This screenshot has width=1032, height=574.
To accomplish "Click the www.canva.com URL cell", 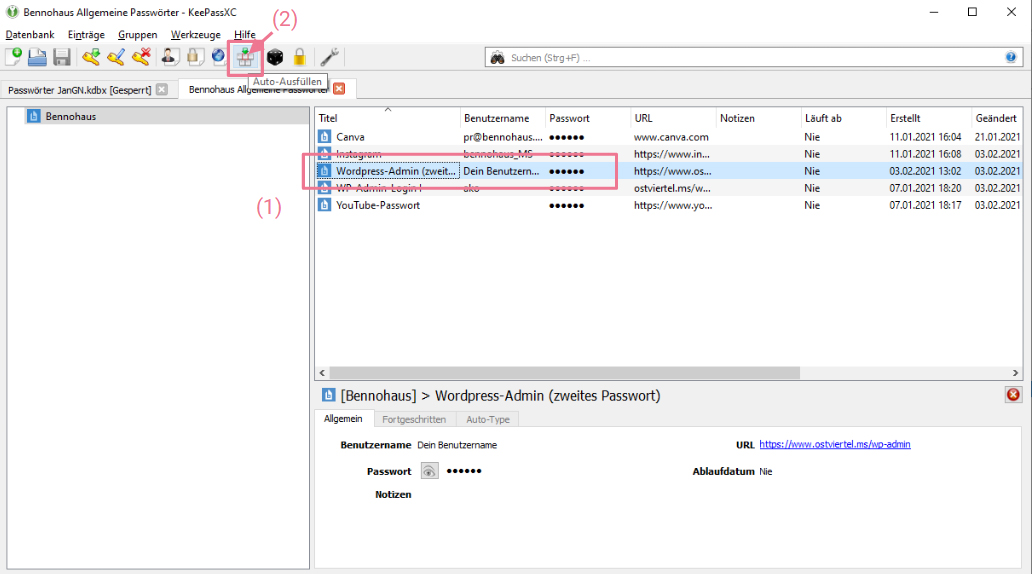I will [671, 137].
